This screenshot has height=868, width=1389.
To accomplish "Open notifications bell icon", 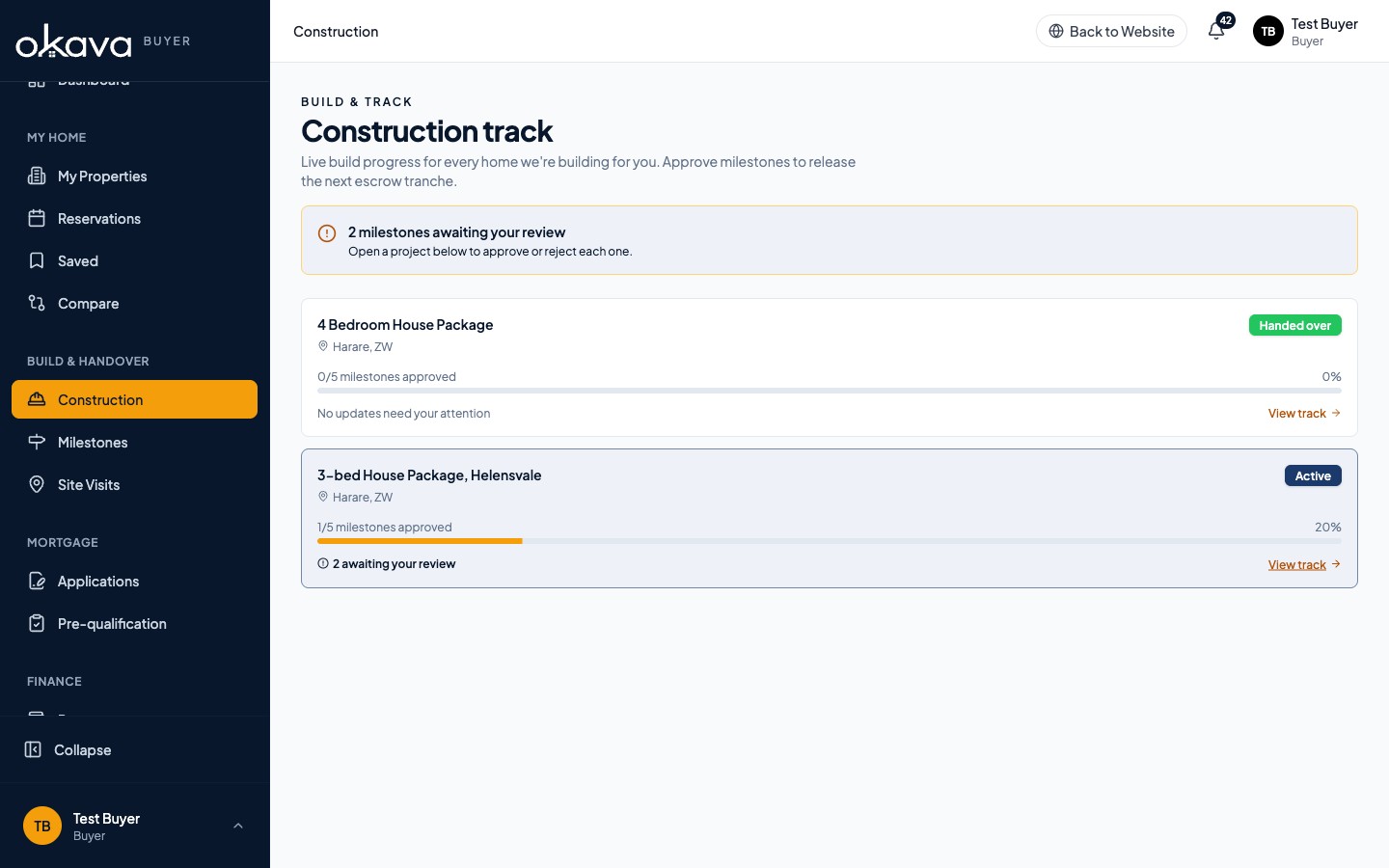I will tap(1215, 32).
